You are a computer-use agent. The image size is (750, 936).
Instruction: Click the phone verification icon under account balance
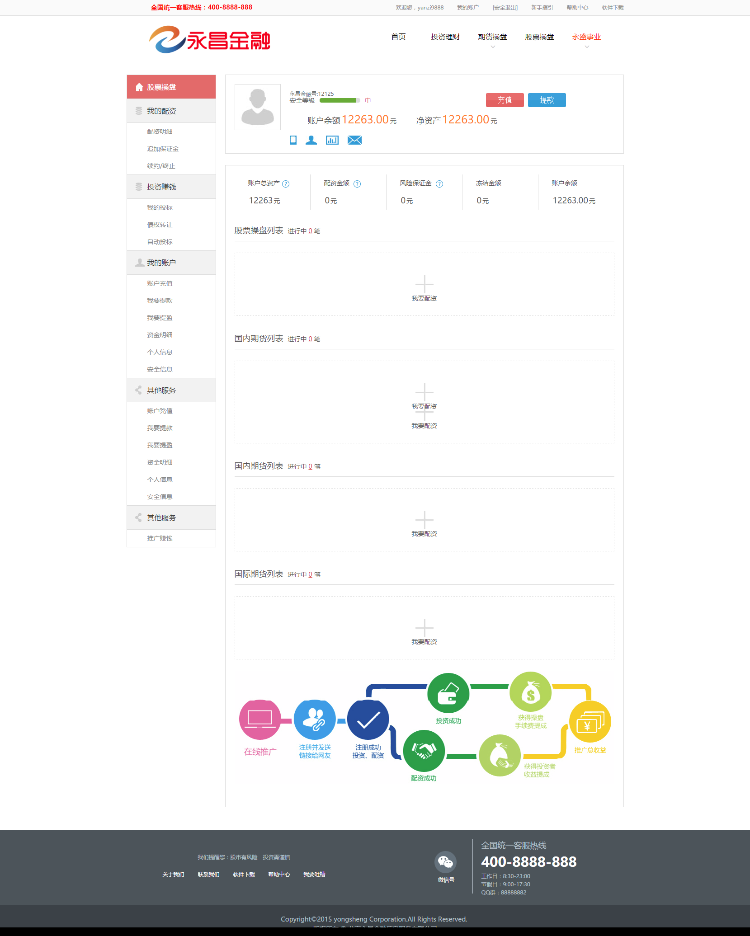click(x=293, y=140)
